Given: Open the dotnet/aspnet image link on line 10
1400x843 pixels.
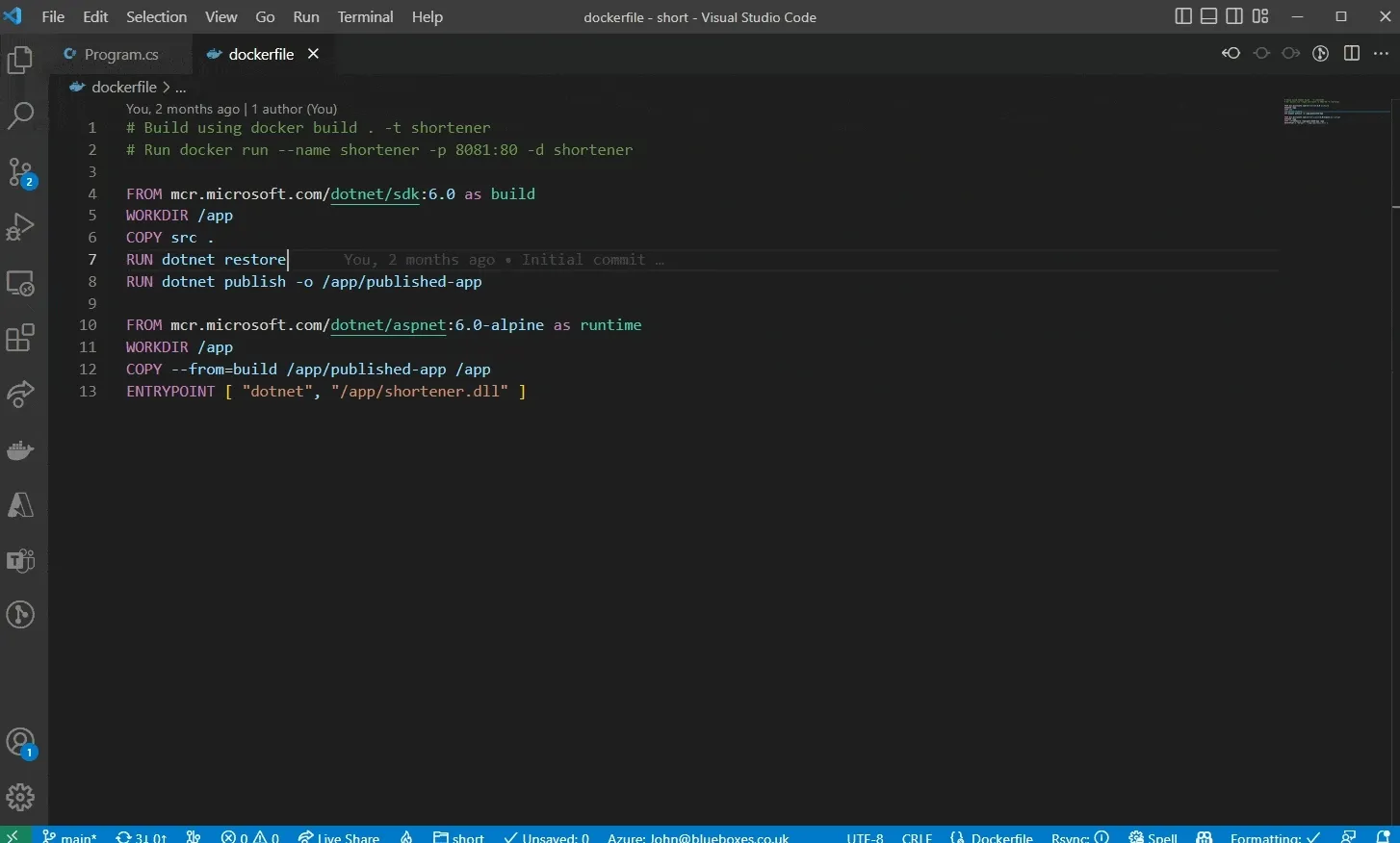Looking at the screenshot, I should click(x=388, y=324).
